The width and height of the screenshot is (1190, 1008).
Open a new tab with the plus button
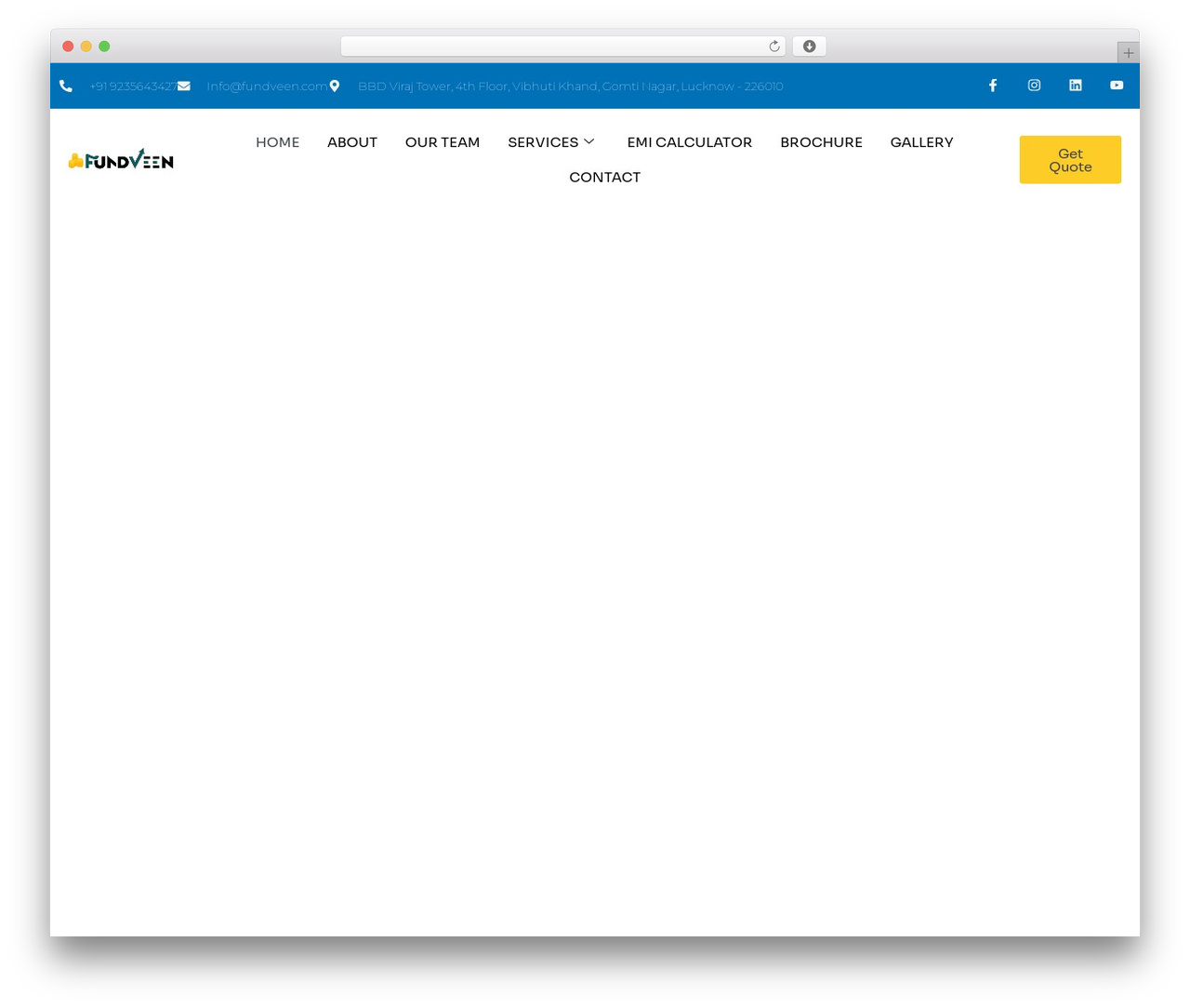pyautogui.click(x=1129, y=53)
